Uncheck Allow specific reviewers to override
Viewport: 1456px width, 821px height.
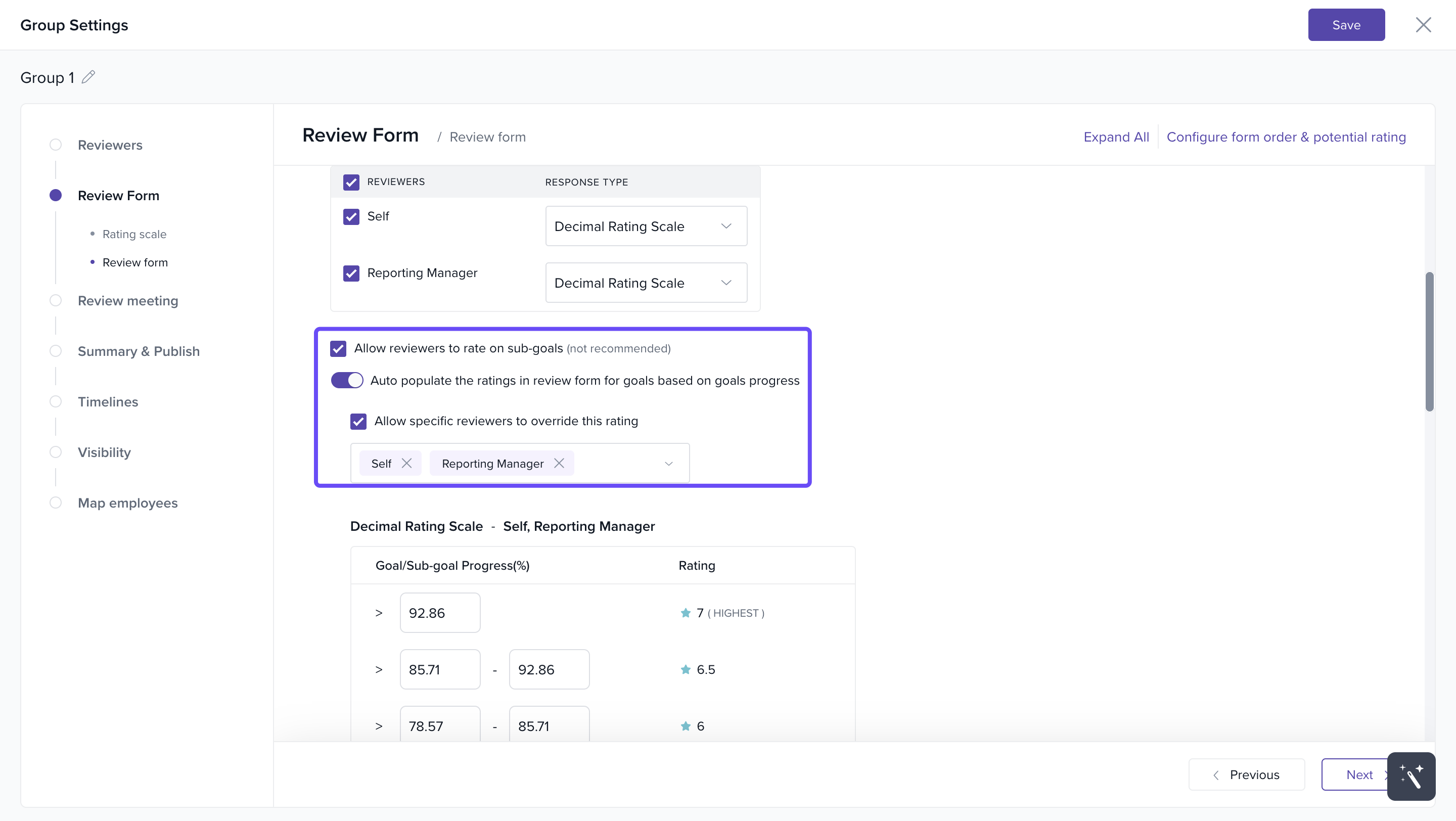[x=358, y=422]
